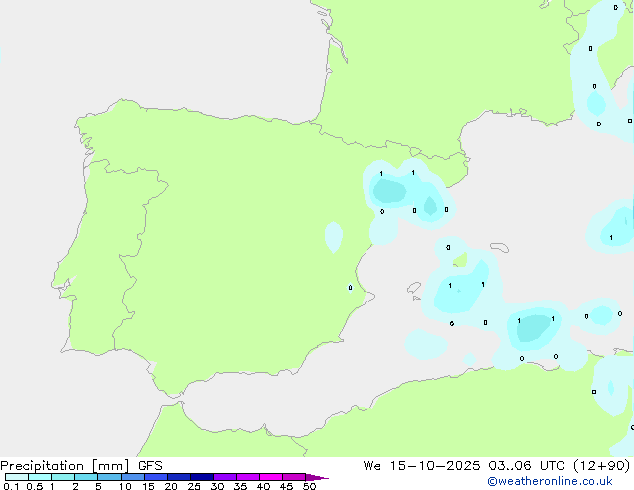This screenshot has width=634, height=490.
Task: Click the legend label "10"
Action: tap(125, 486)
